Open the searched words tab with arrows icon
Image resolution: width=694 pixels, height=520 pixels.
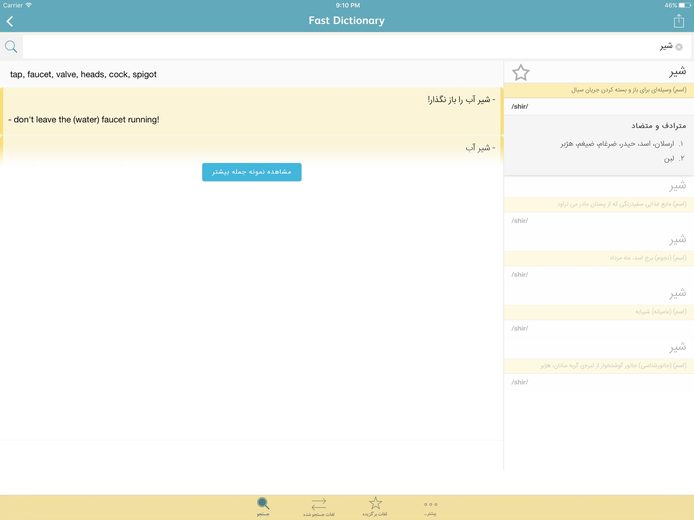[319, 507]
